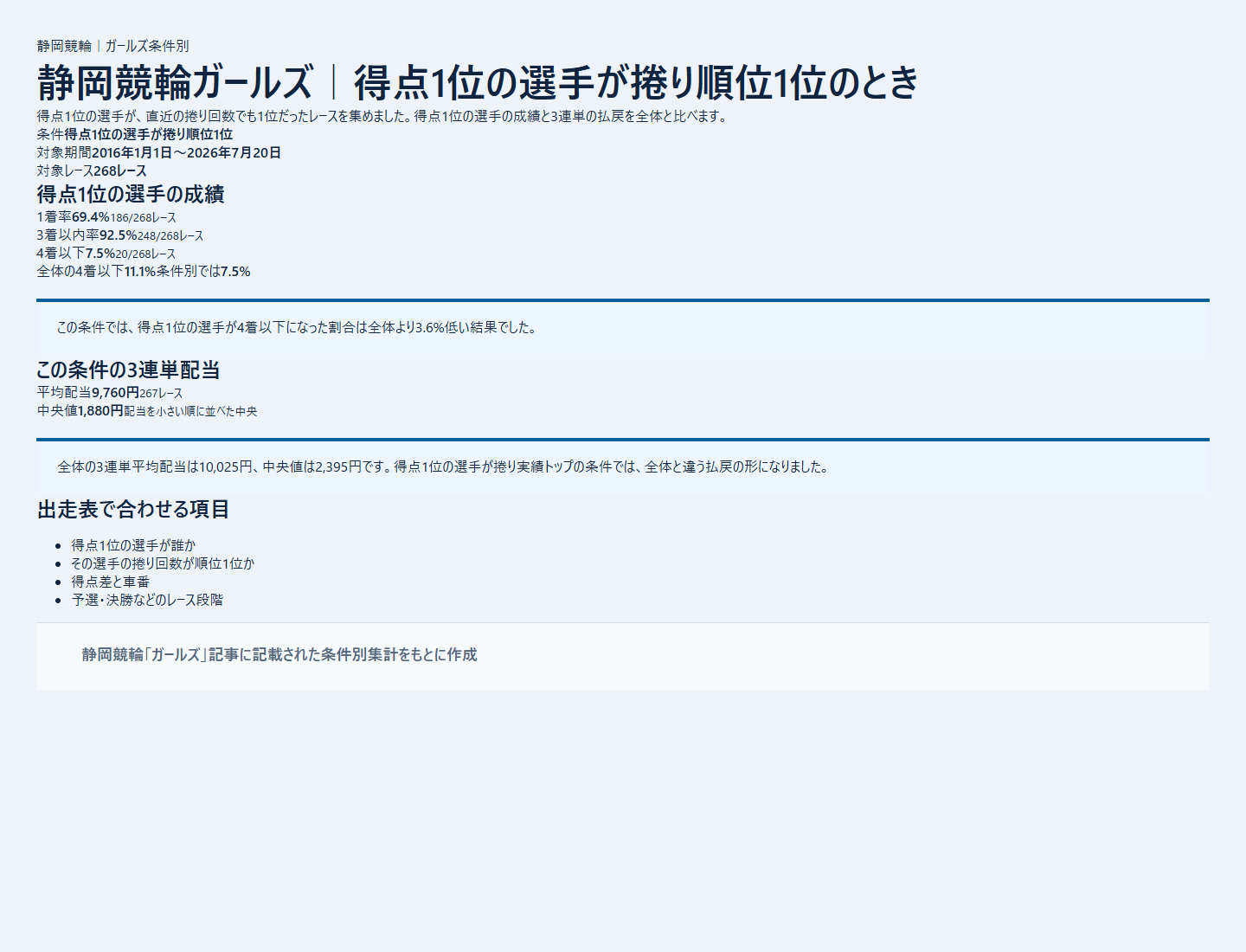Select the 中央値 value 1,880円

[x=101, y=410]
